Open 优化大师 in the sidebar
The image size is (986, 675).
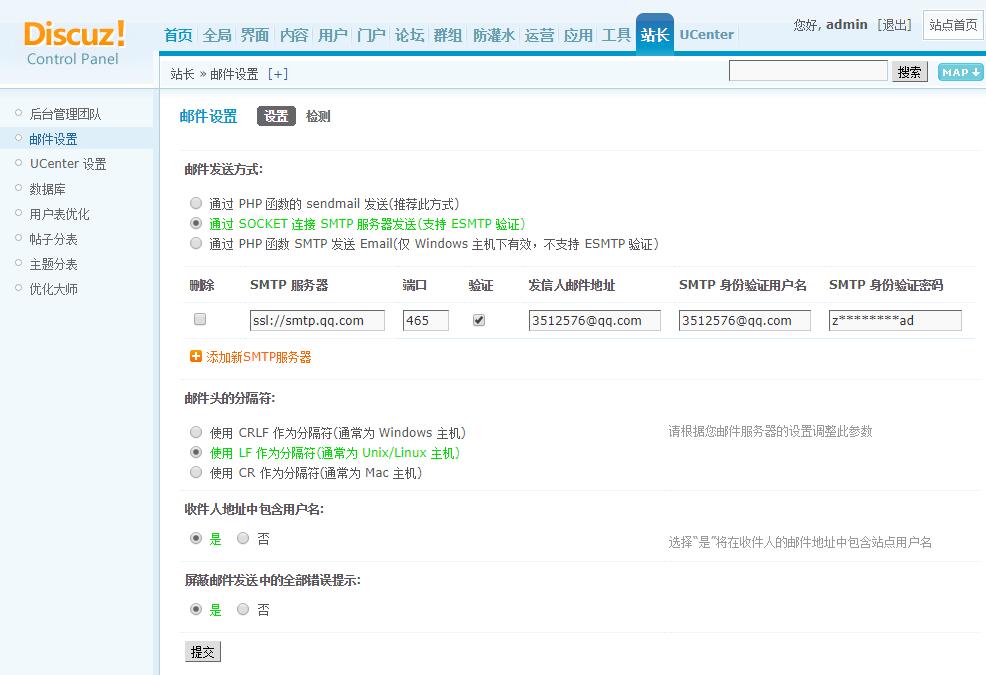click(x=53, y=289)
